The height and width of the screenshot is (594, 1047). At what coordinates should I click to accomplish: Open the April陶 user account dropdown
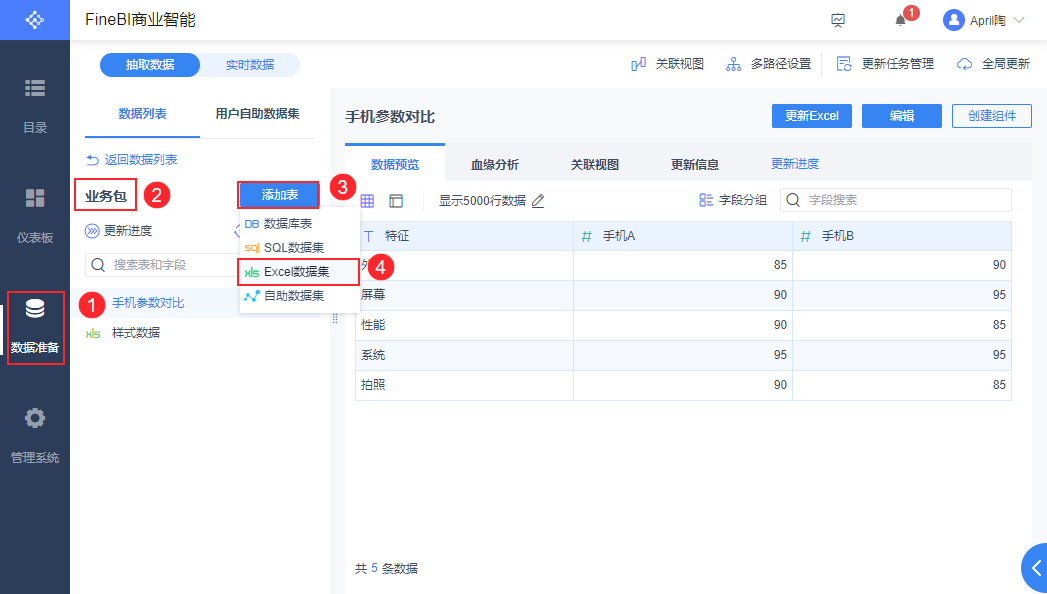(x=984, y=20)
